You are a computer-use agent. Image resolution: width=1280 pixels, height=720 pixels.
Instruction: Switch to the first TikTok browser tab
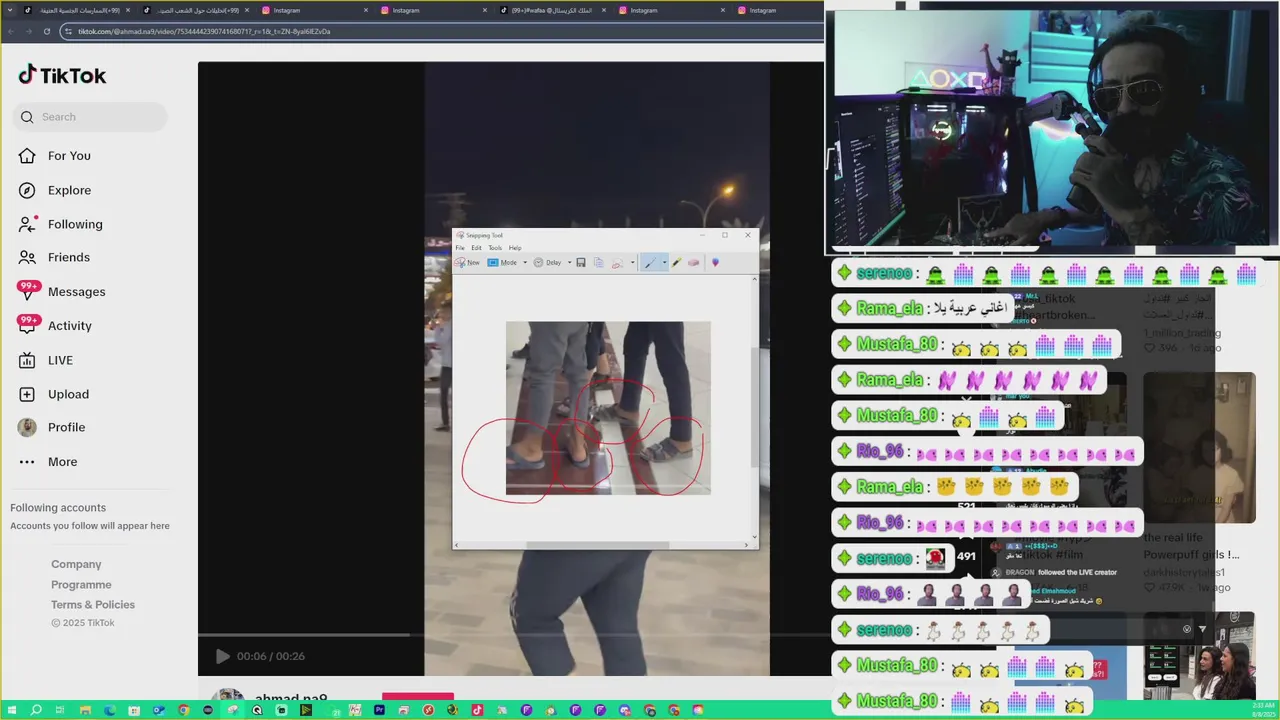click(x=78, y=10)
